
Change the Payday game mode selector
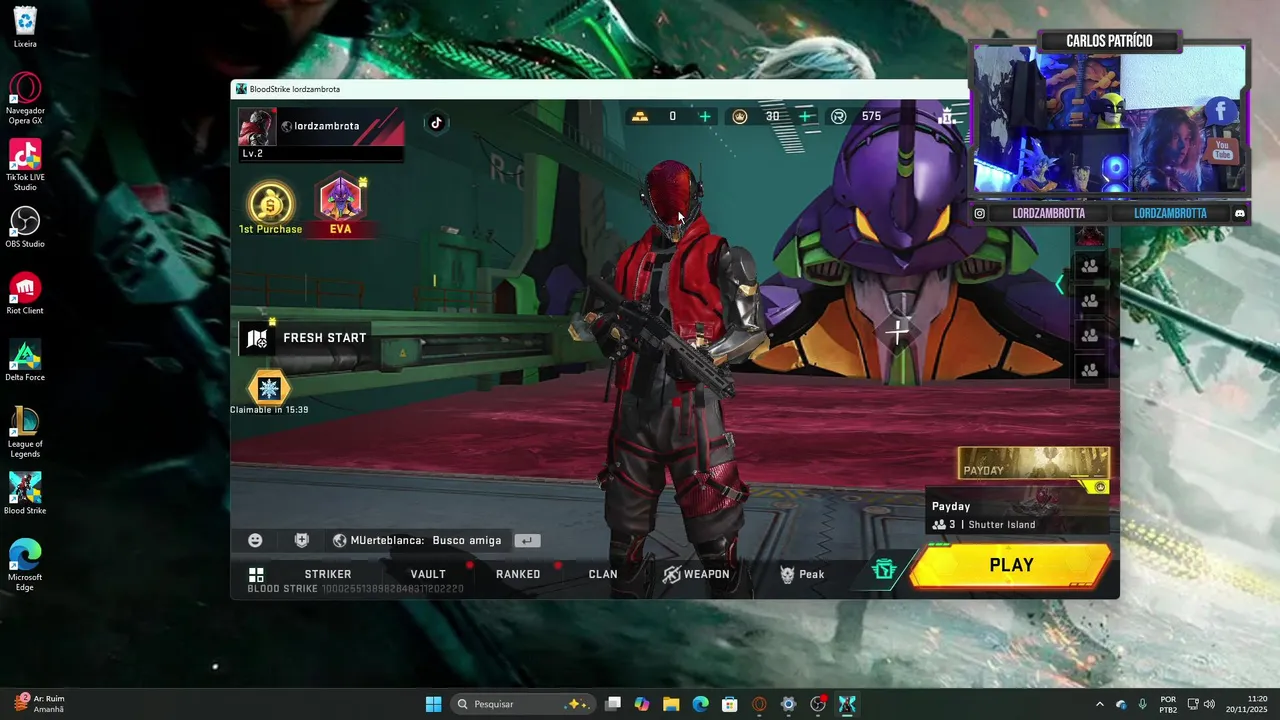[x=1018, y=515]
